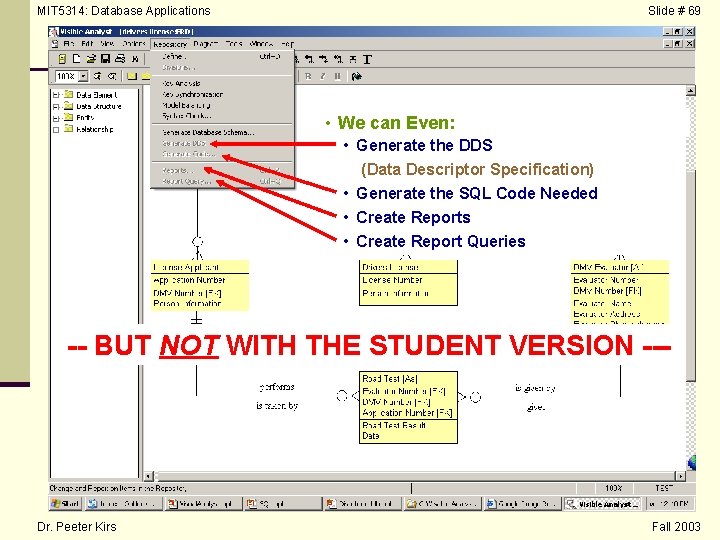Open the File menu
This screenshot has height=540, width=720.
point(68,44)
